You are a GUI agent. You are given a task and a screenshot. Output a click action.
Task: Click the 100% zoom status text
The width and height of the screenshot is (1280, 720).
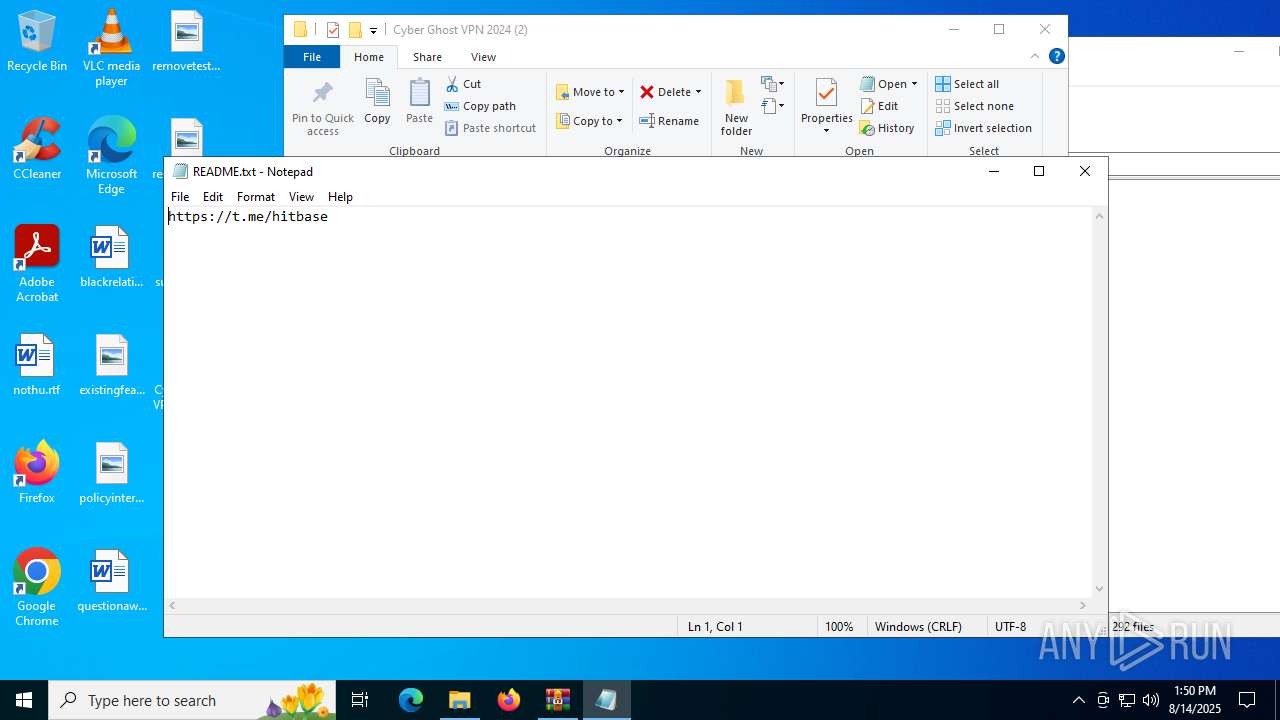tap(839, 626)
